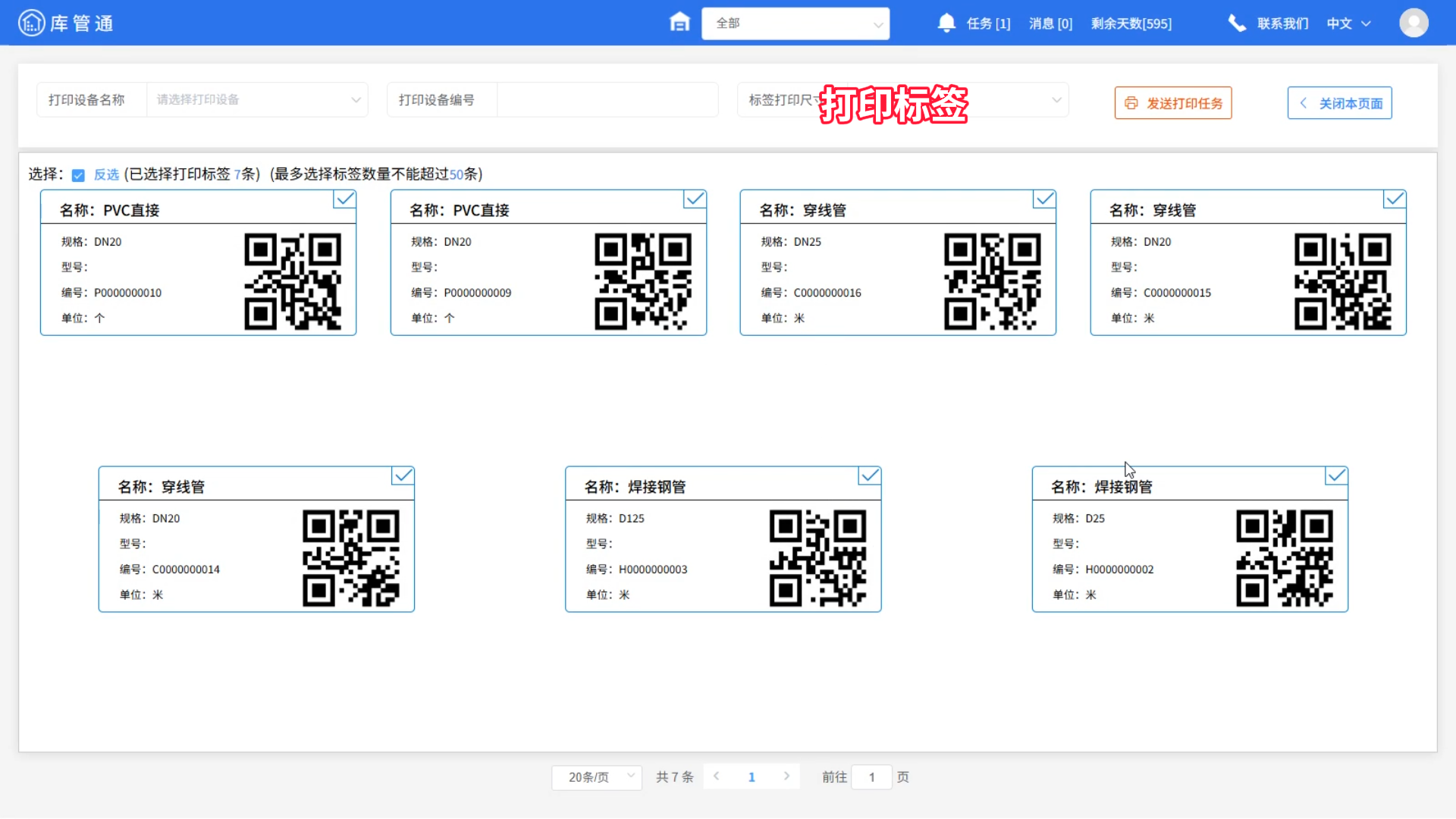Click 联系我们 in the header
This screenshot has width=1456, height=819.
(1282, 24)
